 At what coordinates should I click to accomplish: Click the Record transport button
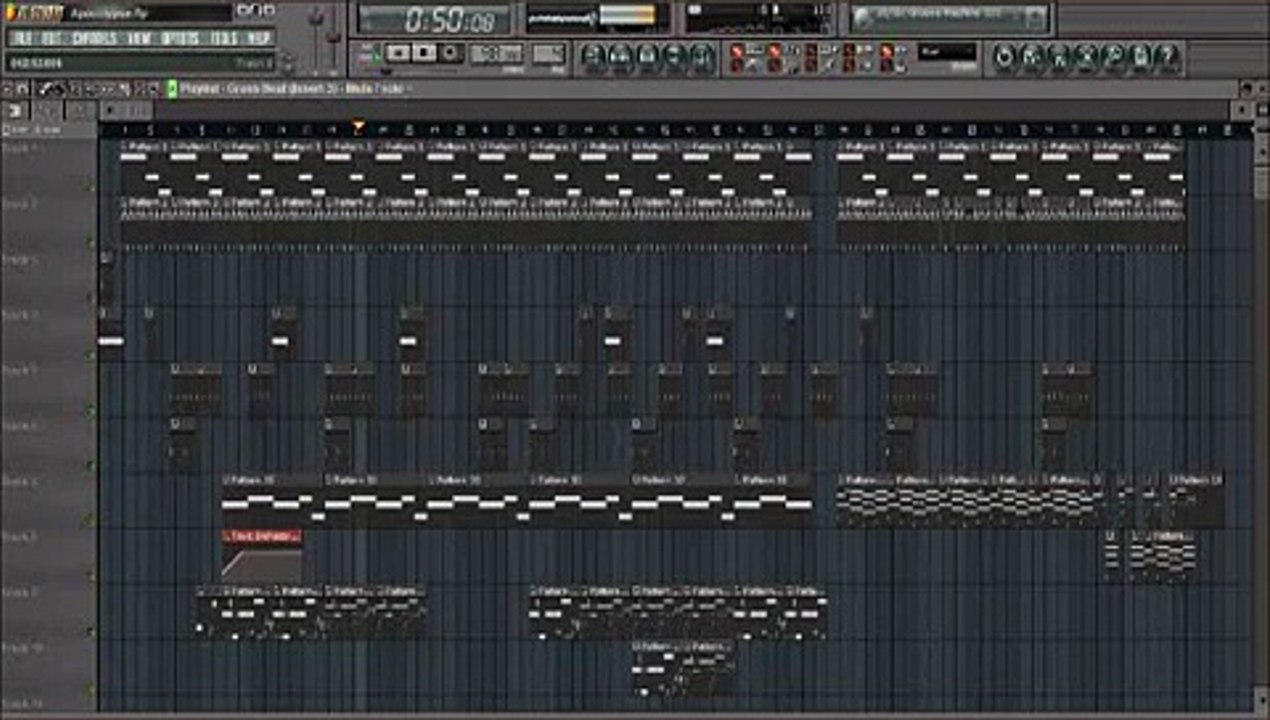[450, 52]
